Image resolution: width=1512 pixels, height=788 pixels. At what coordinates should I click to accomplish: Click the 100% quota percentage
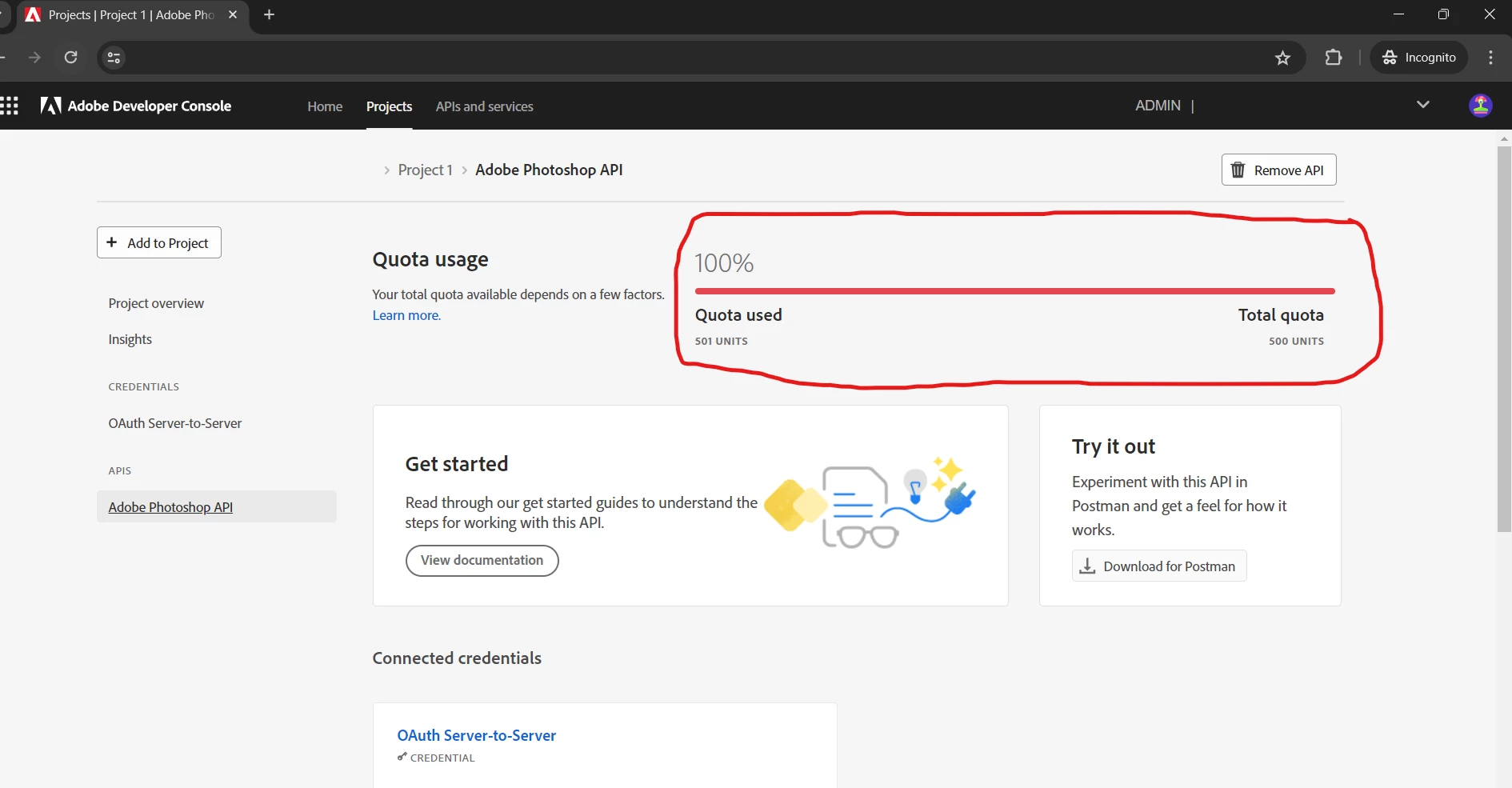click(723, 263)
